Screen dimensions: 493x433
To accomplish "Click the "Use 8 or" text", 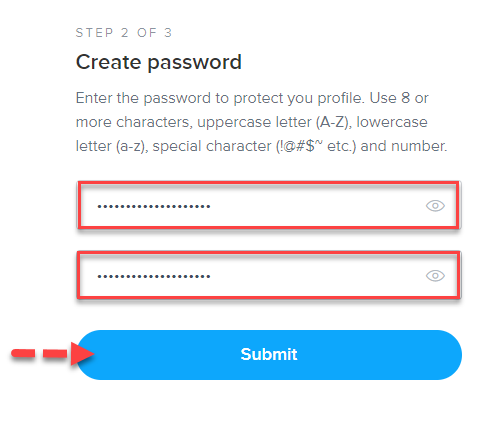I will click(x=399, y=98).
